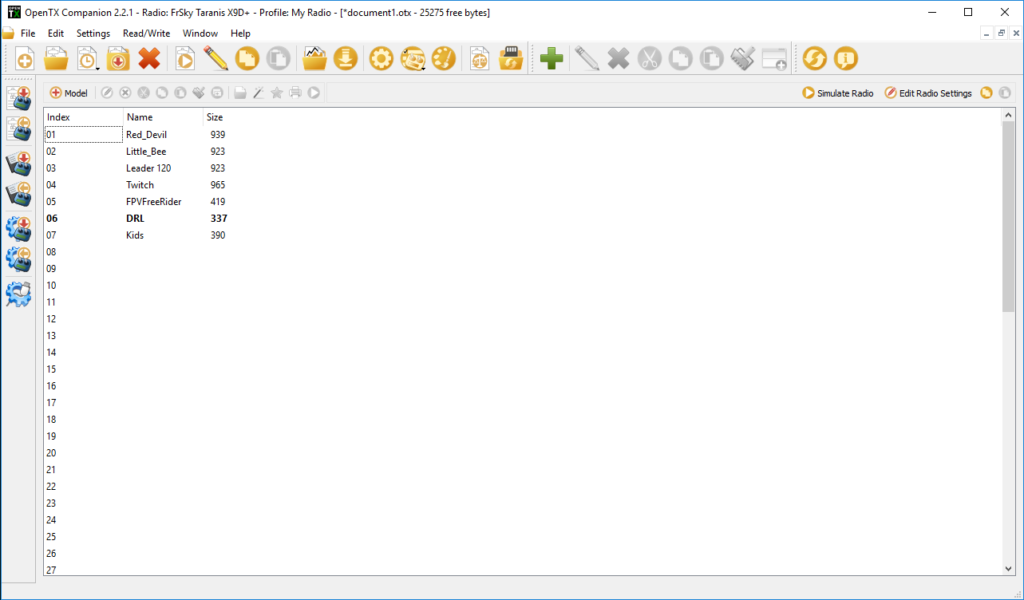Open the Settings menu
1024x600 pixels.
click(93, 33)
